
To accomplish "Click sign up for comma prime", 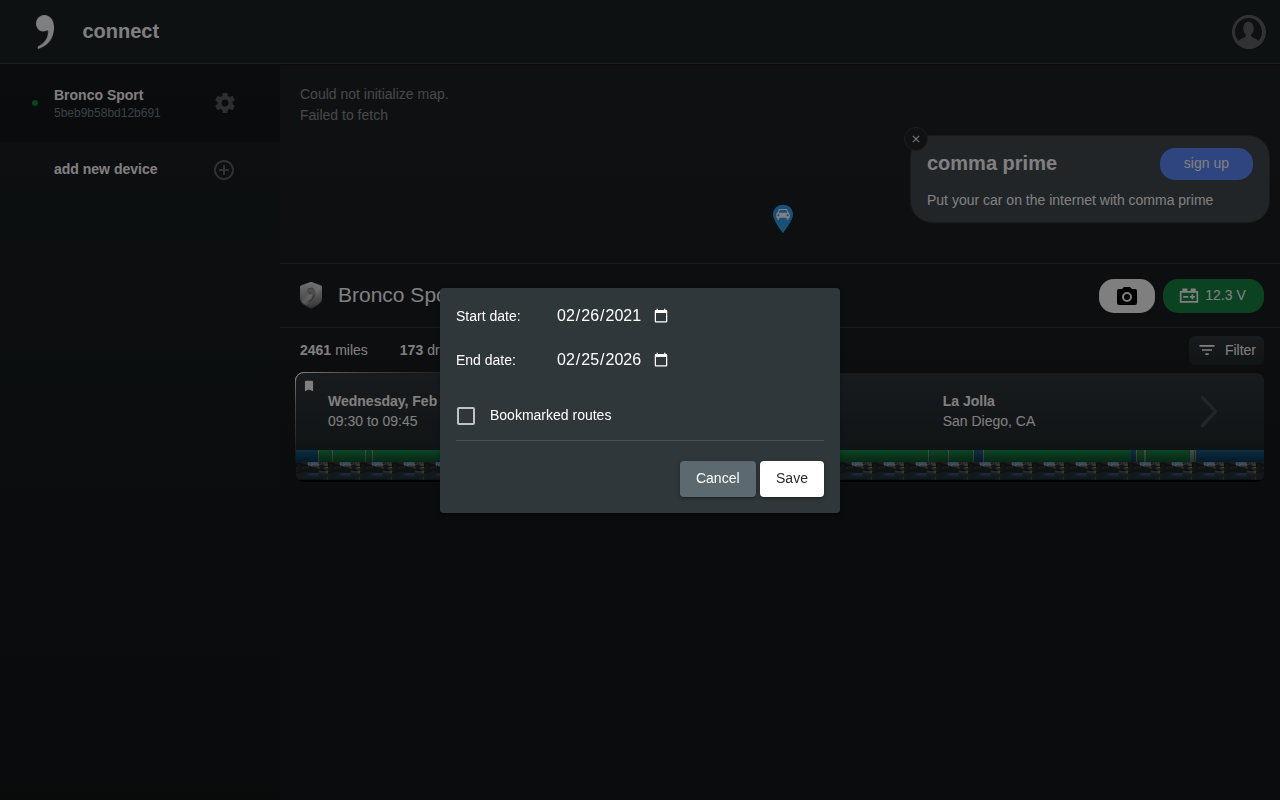I will click(x=1206, y=164).
